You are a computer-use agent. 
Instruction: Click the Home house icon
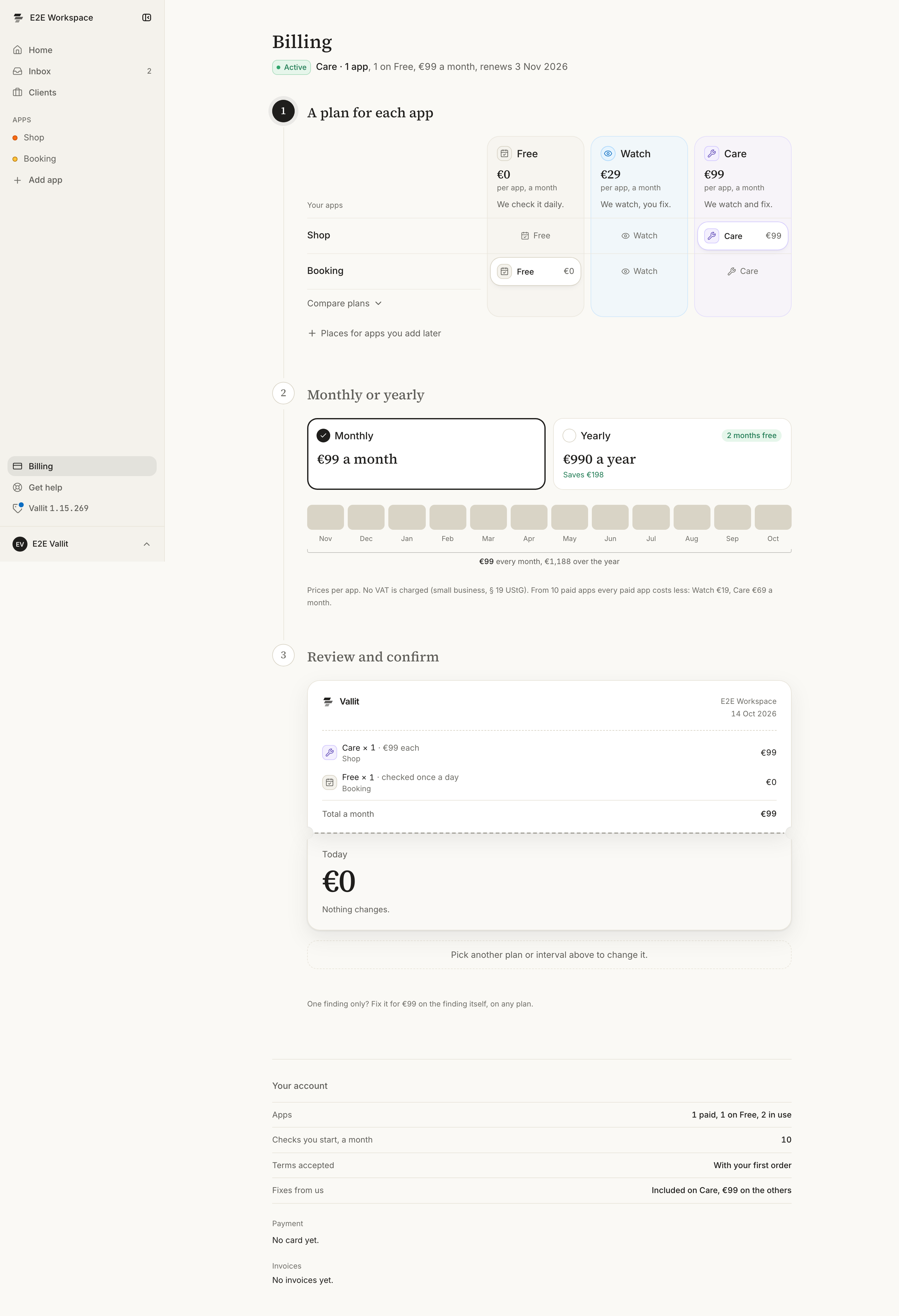coord(17,50)
